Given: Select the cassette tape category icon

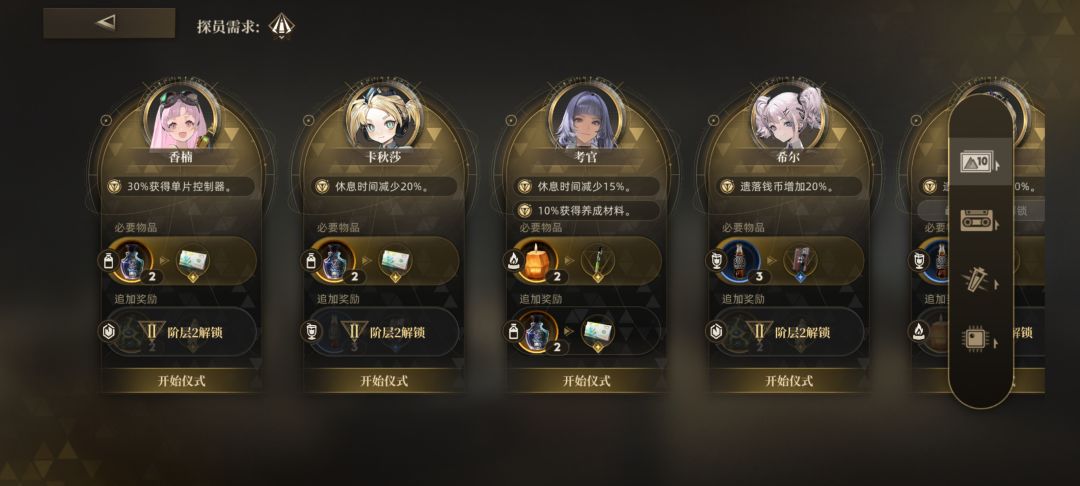Looking at the screenshot, I should (x=979, y=222).
